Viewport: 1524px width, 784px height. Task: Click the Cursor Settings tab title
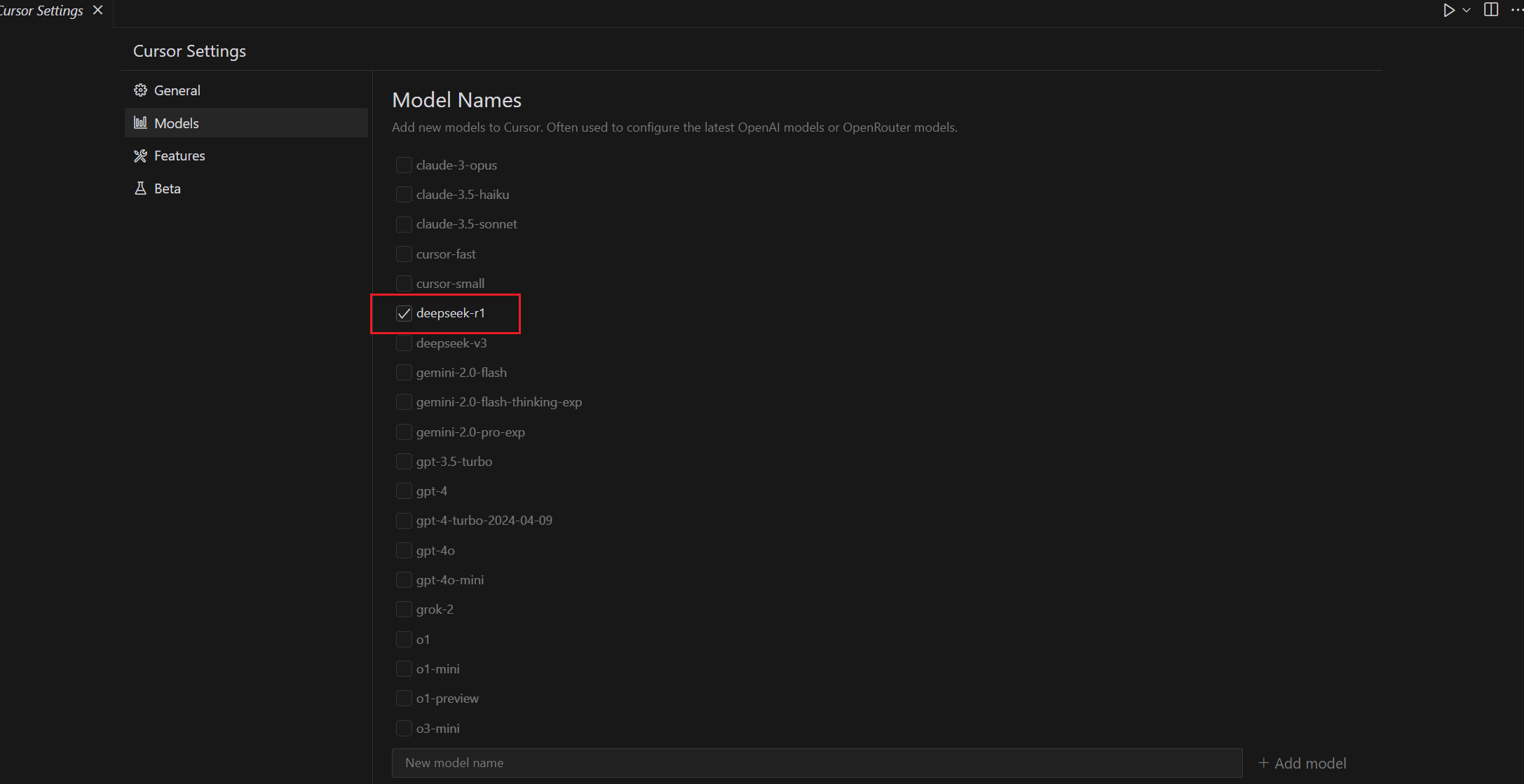pos(41,11)
